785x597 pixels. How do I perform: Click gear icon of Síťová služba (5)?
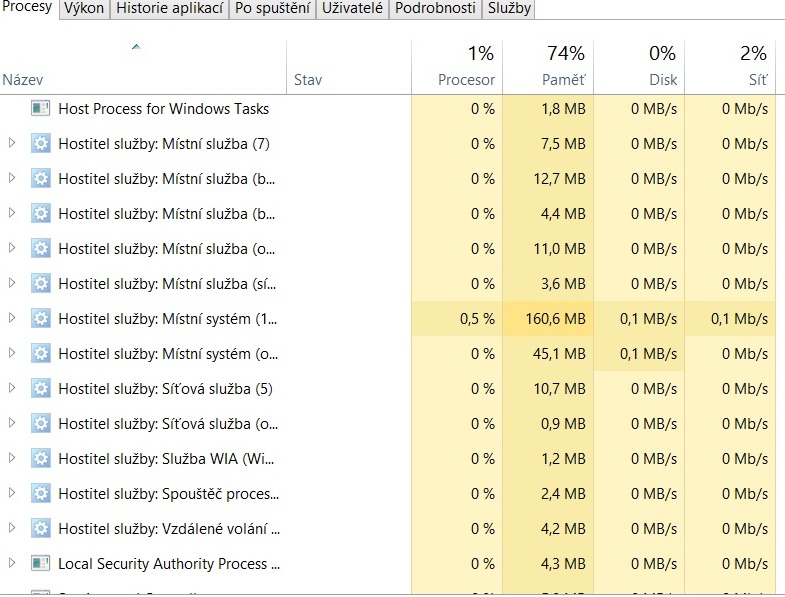click(40, 389)
